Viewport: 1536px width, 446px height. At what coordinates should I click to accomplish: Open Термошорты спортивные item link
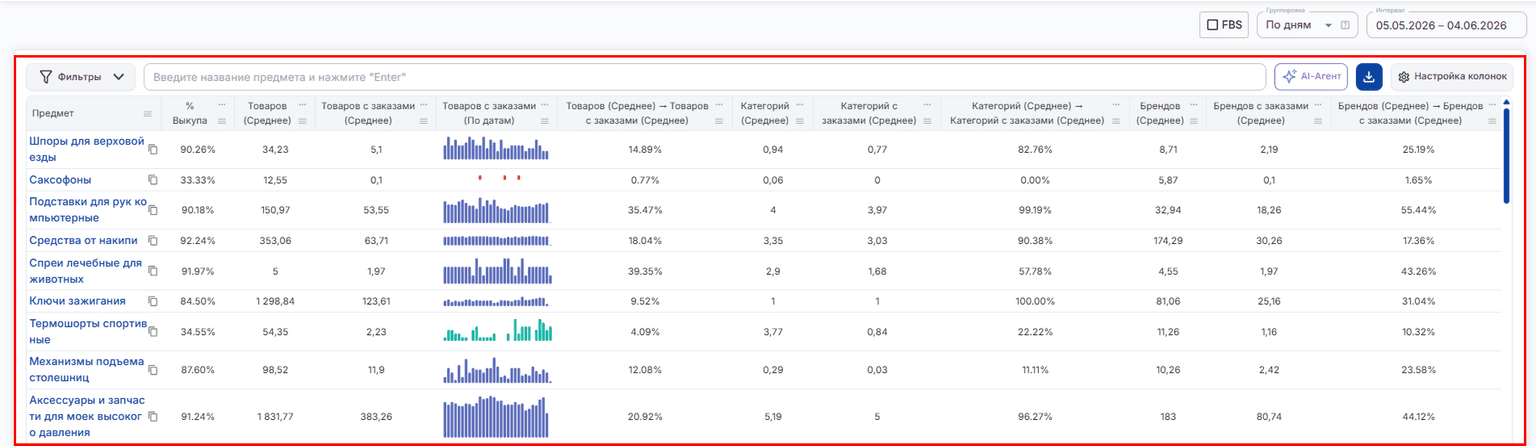click(x=88, y=332)
